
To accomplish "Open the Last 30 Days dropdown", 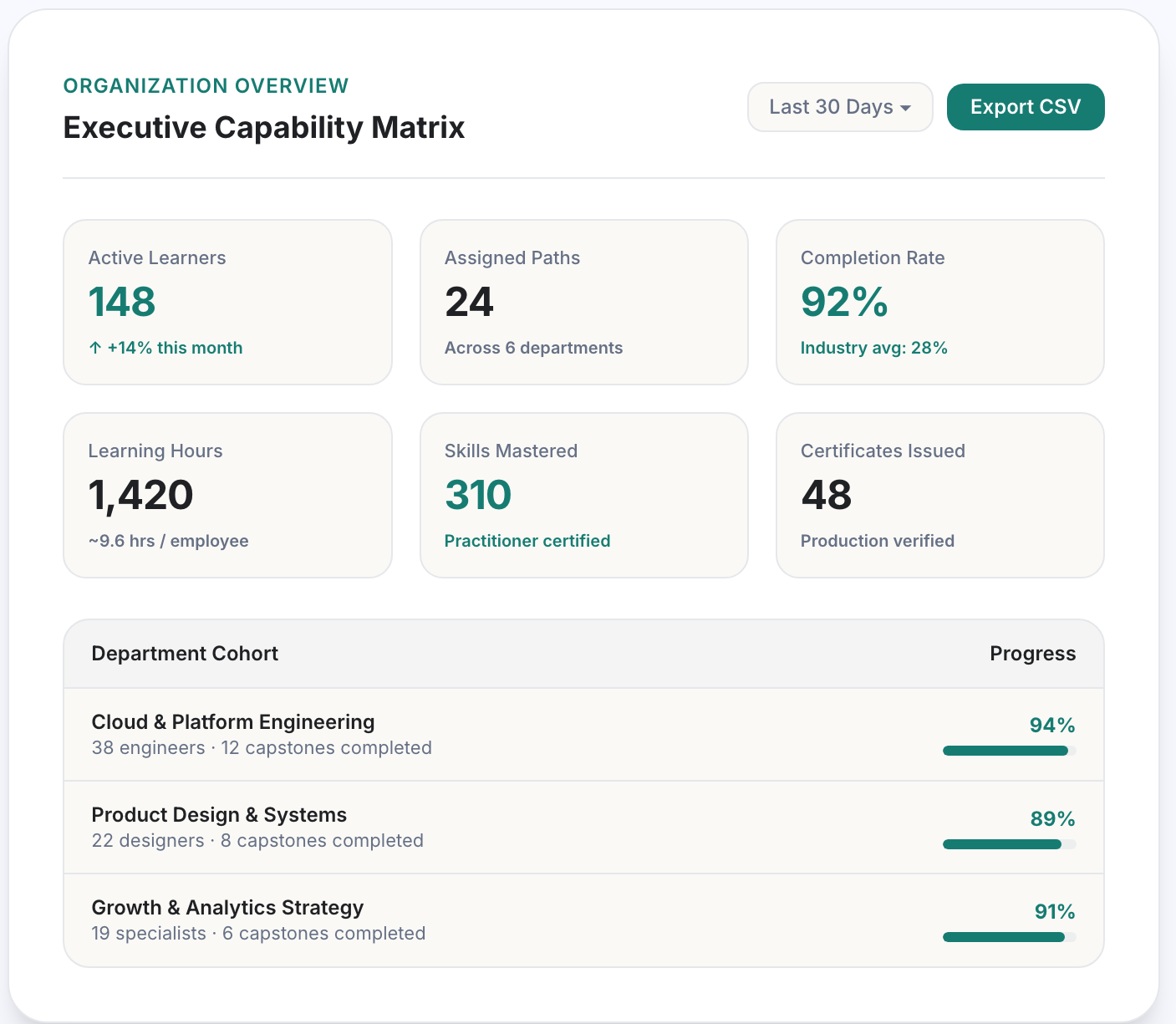I will [x=840, y=107].
